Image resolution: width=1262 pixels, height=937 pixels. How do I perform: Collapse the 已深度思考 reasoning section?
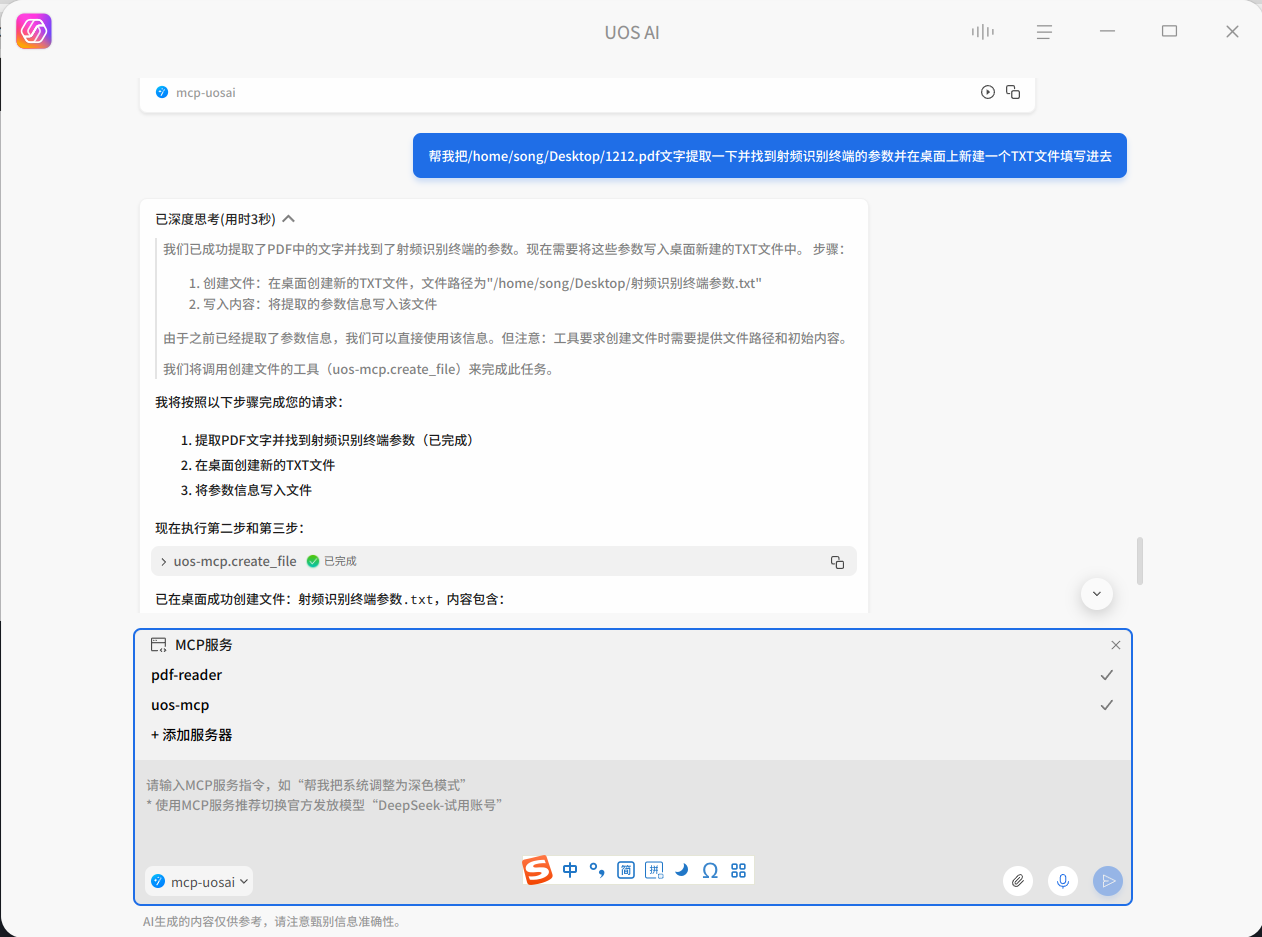289,218
